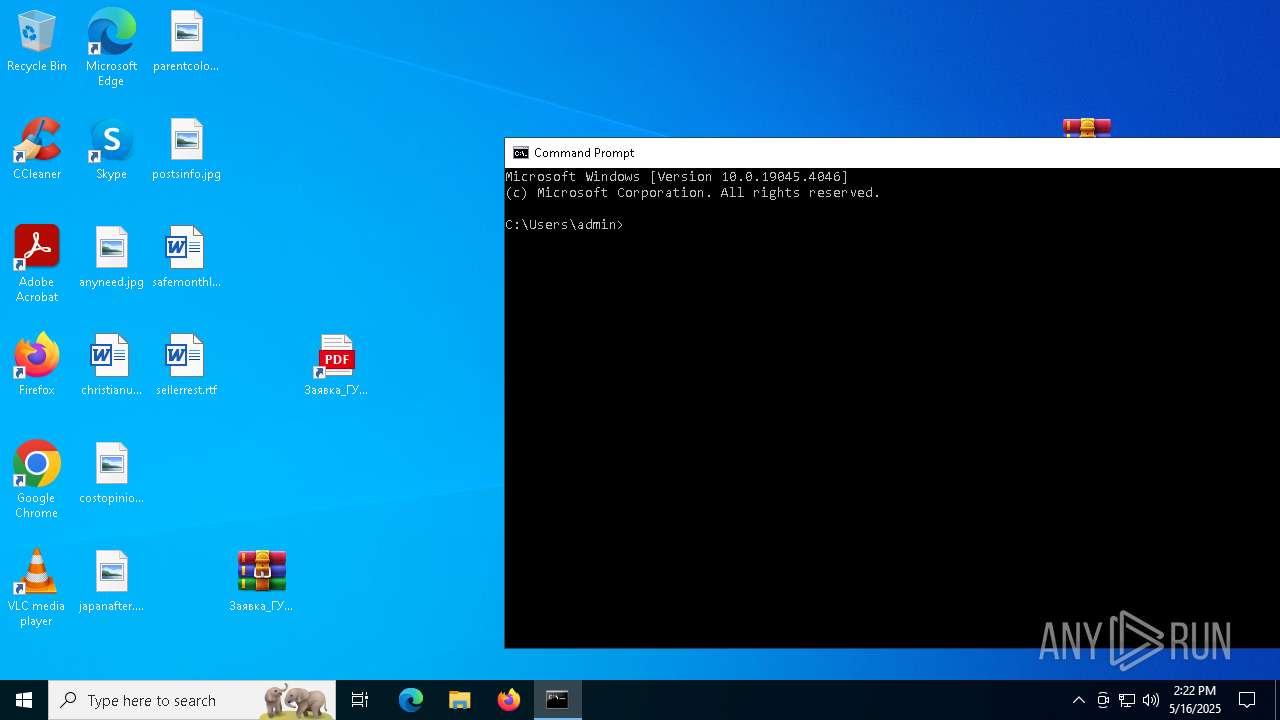Select the Заявка_ГУ... WinRAR archive icon
This screenshot has height=720, width=1280.
click(x=261, y=581)
